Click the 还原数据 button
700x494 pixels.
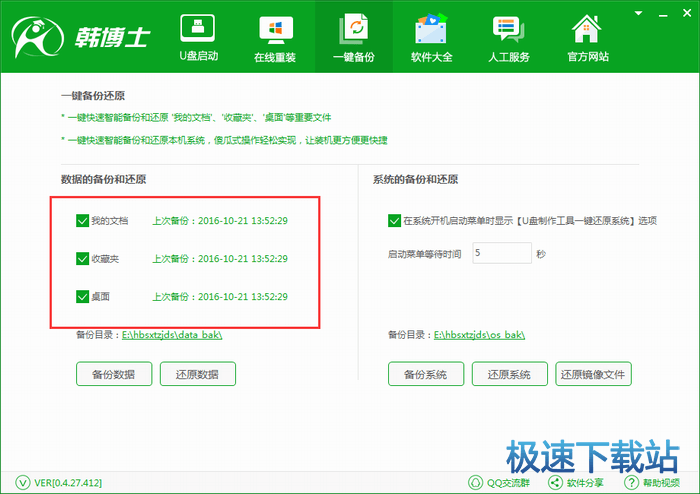[x=198, y=374]
